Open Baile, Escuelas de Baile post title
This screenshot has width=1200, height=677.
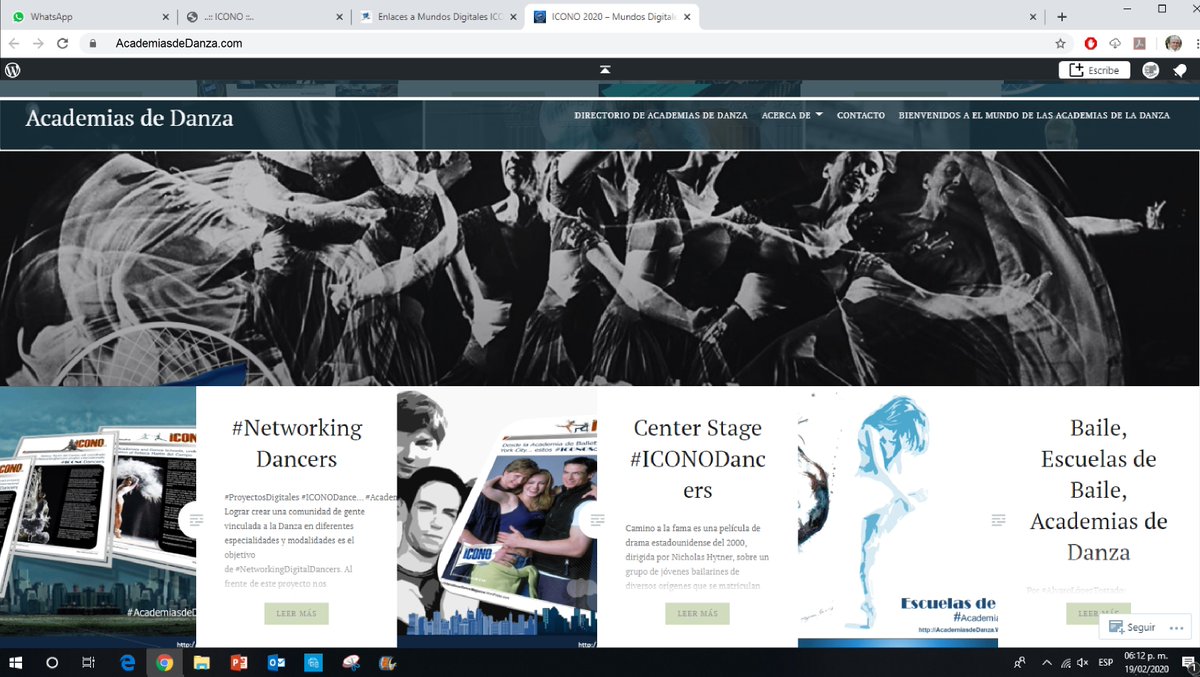pyautogui.click(x=1098, y=490)
